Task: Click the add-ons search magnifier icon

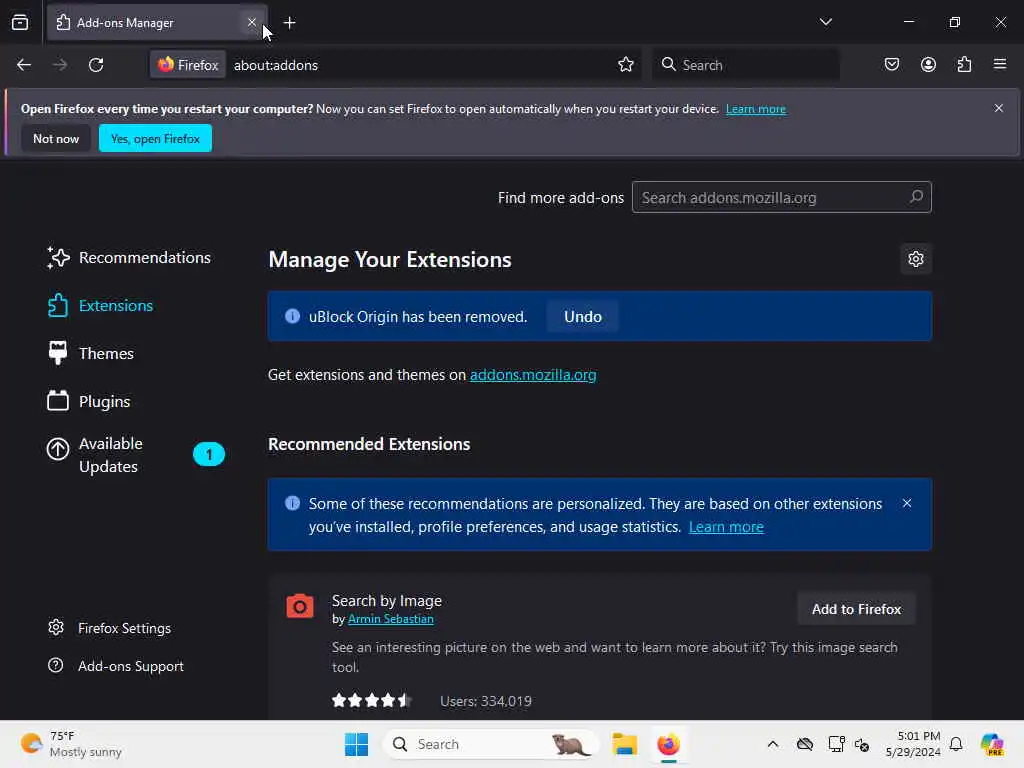Action: pos(916,197)
